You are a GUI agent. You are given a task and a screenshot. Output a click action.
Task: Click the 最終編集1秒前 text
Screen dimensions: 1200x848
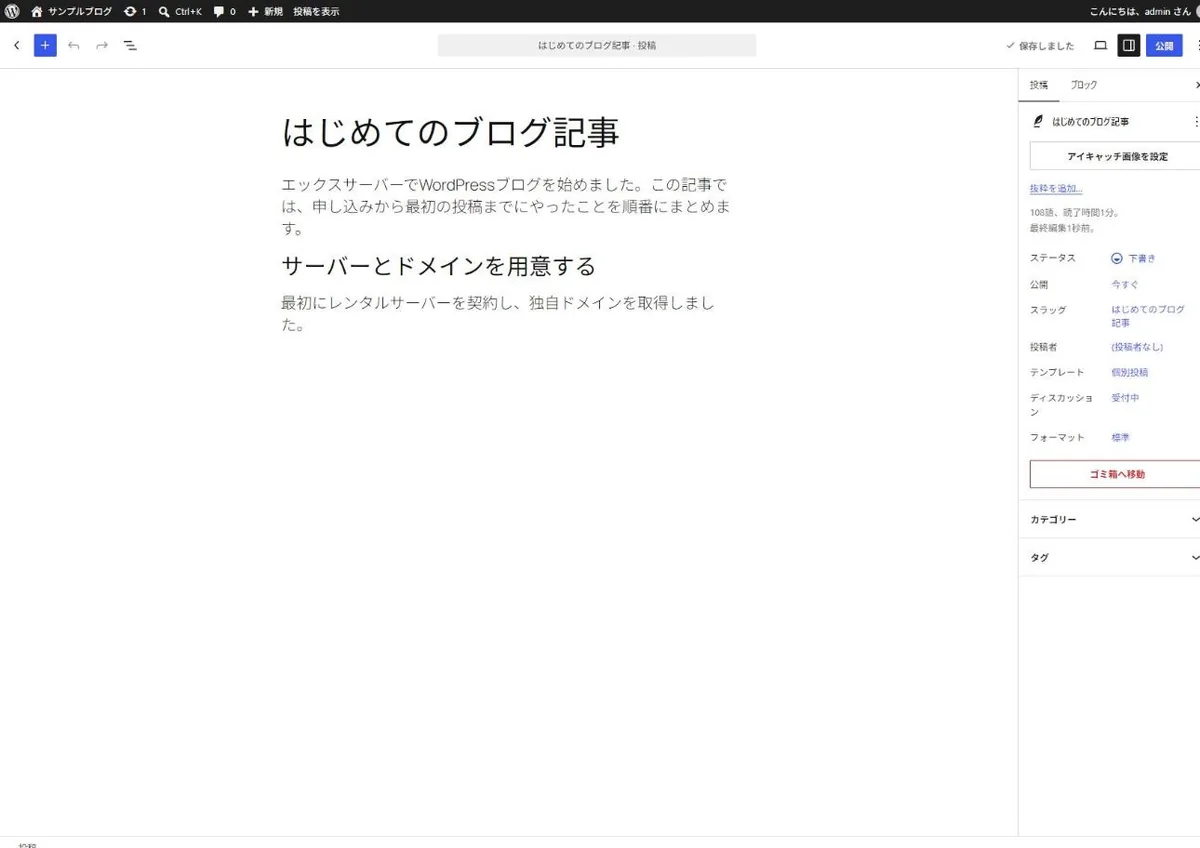coord(1062,228)
